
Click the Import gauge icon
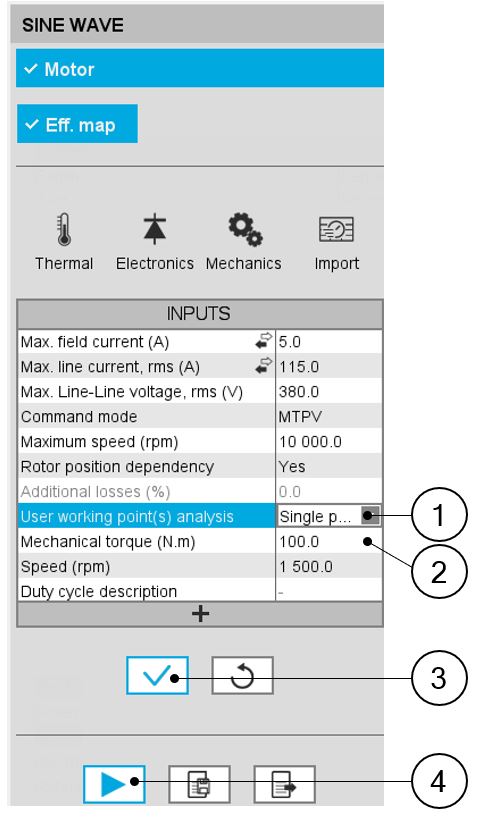point(336,229)
